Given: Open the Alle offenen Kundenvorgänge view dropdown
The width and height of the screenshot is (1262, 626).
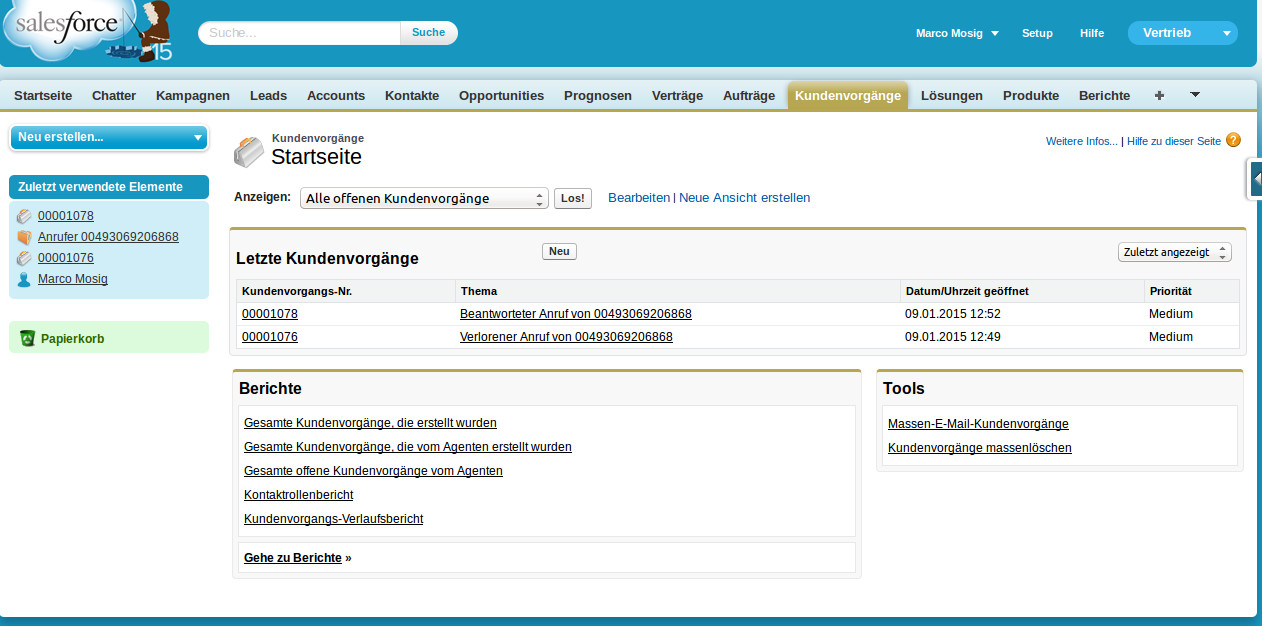Looking at the screenshot, I should pyautogui.click(x=424, y=198).
